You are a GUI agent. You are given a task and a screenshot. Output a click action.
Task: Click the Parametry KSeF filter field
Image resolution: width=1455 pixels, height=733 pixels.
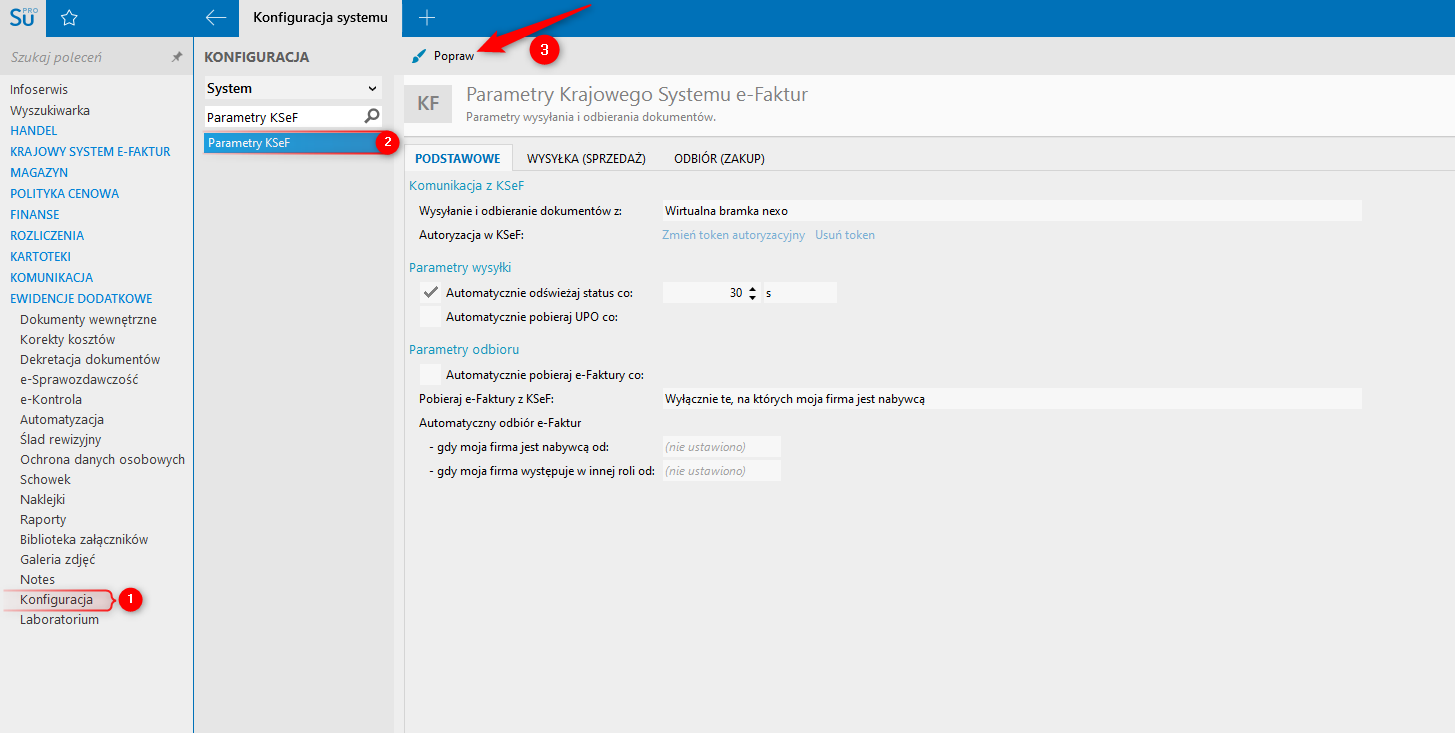click(283, 117)
